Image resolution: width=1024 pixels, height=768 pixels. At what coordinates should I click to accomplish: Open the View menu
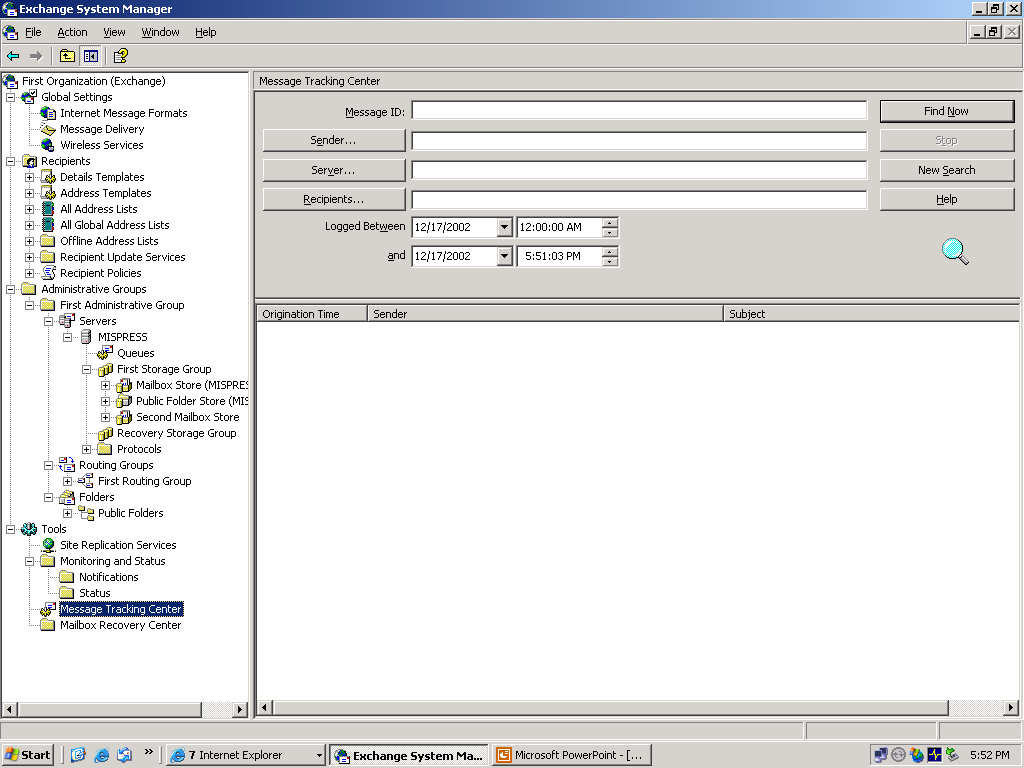tap(114, 32)
